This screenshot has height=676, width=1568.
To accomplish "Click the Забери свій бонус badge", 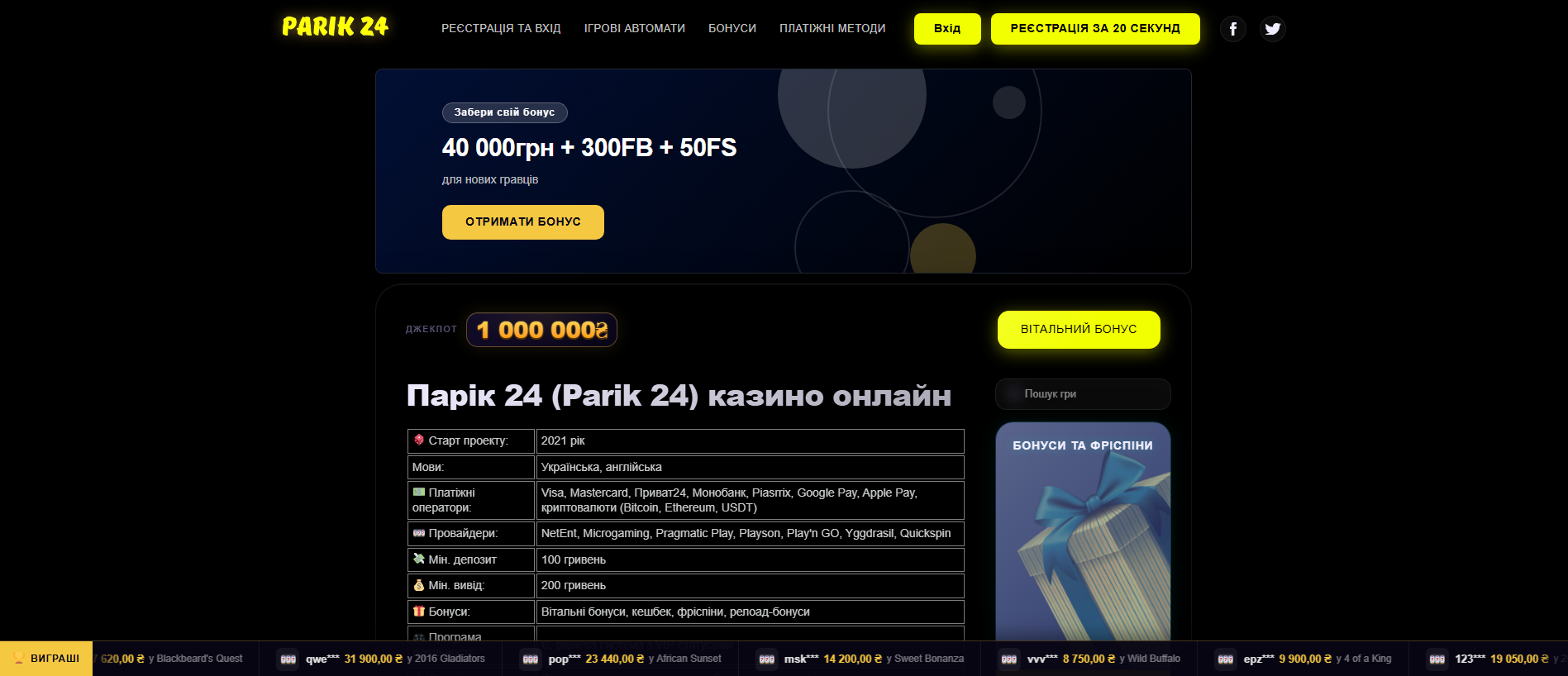I will (505, 112).
